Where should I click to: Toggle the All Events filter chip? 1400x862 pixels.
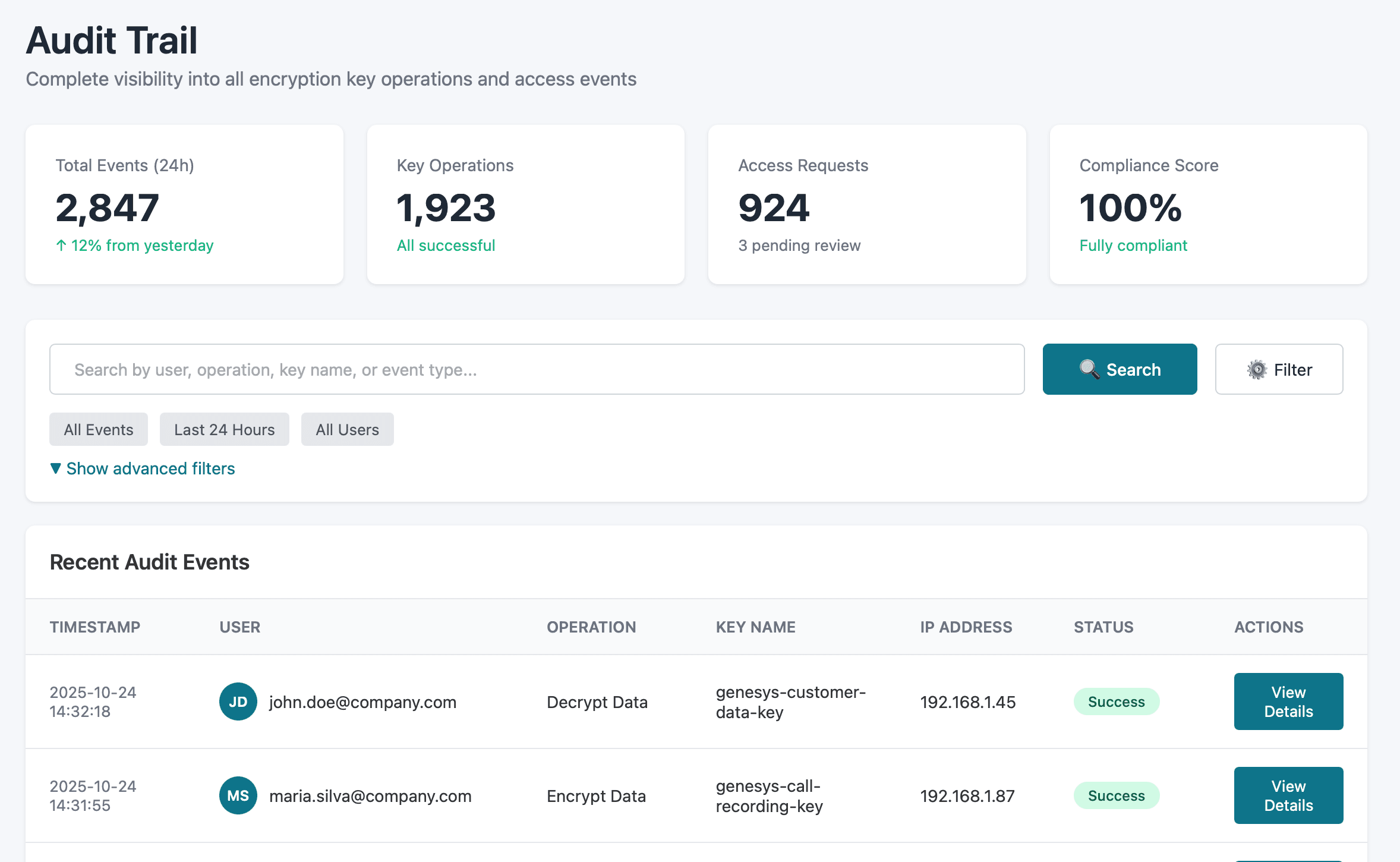[x=99, y=429]
